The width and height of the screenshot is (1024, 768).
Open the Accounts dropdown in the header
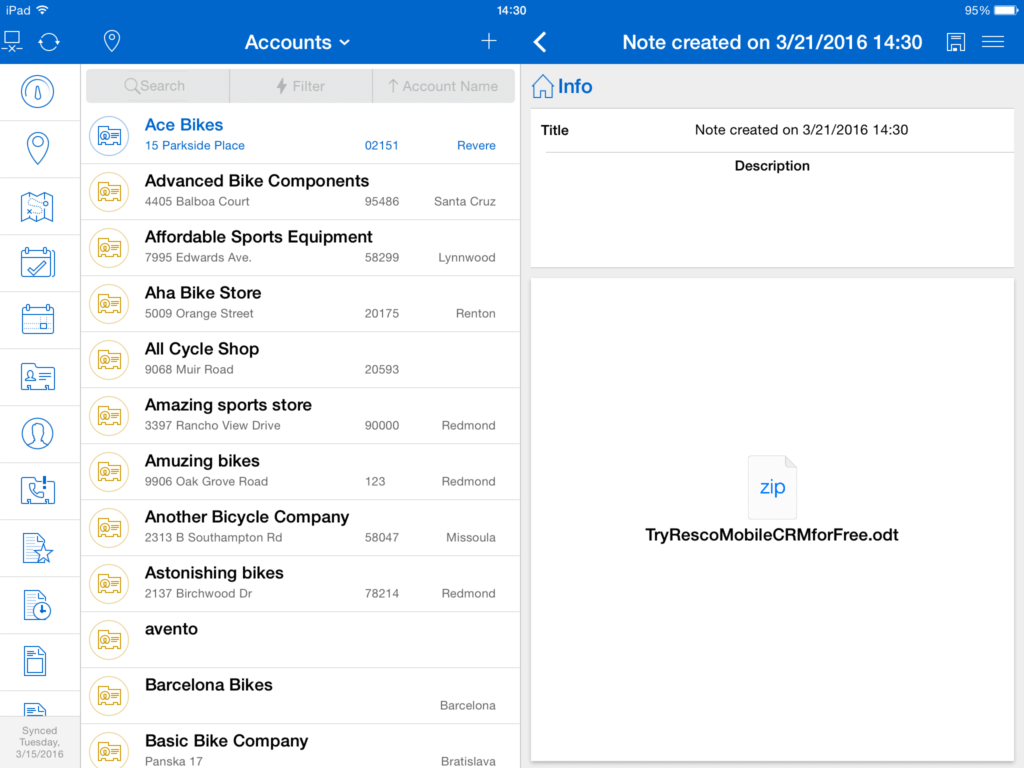point(297,41)
